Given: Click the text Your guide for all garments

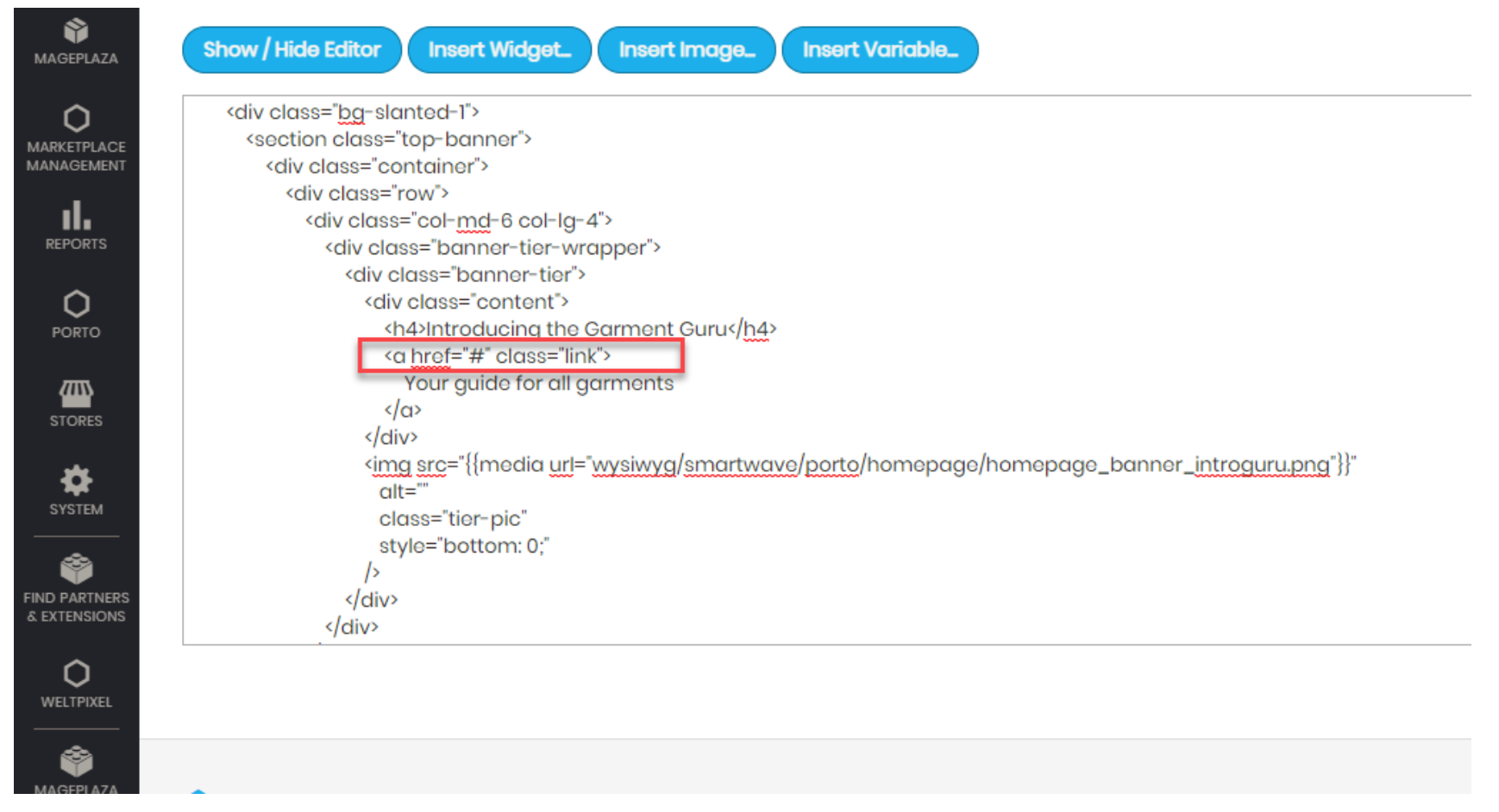Looking at the screenshot, I should 539,383.
